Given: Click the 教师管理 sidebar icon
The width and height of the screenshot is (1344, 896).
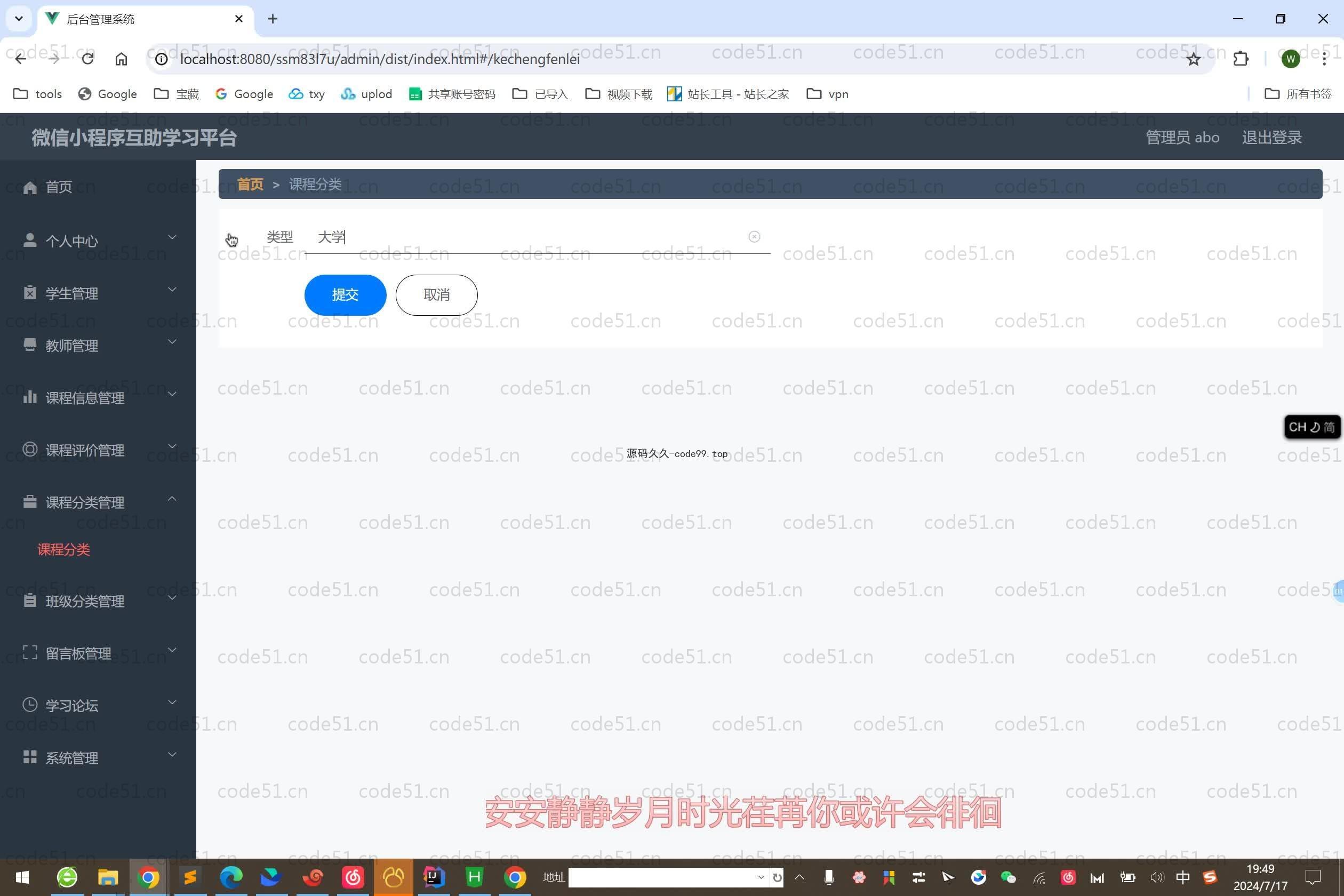Looking at the screenshot, I should [30, 345].
